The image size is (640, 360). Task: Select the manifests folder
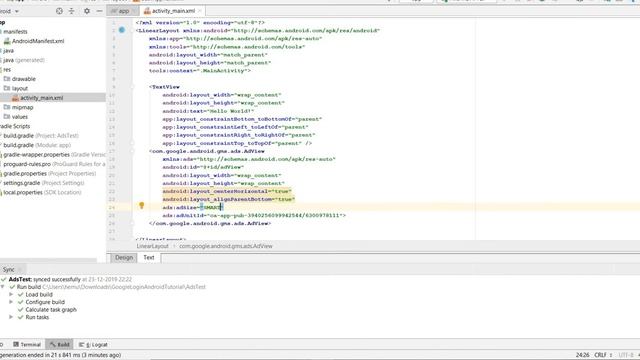(15, 32)
